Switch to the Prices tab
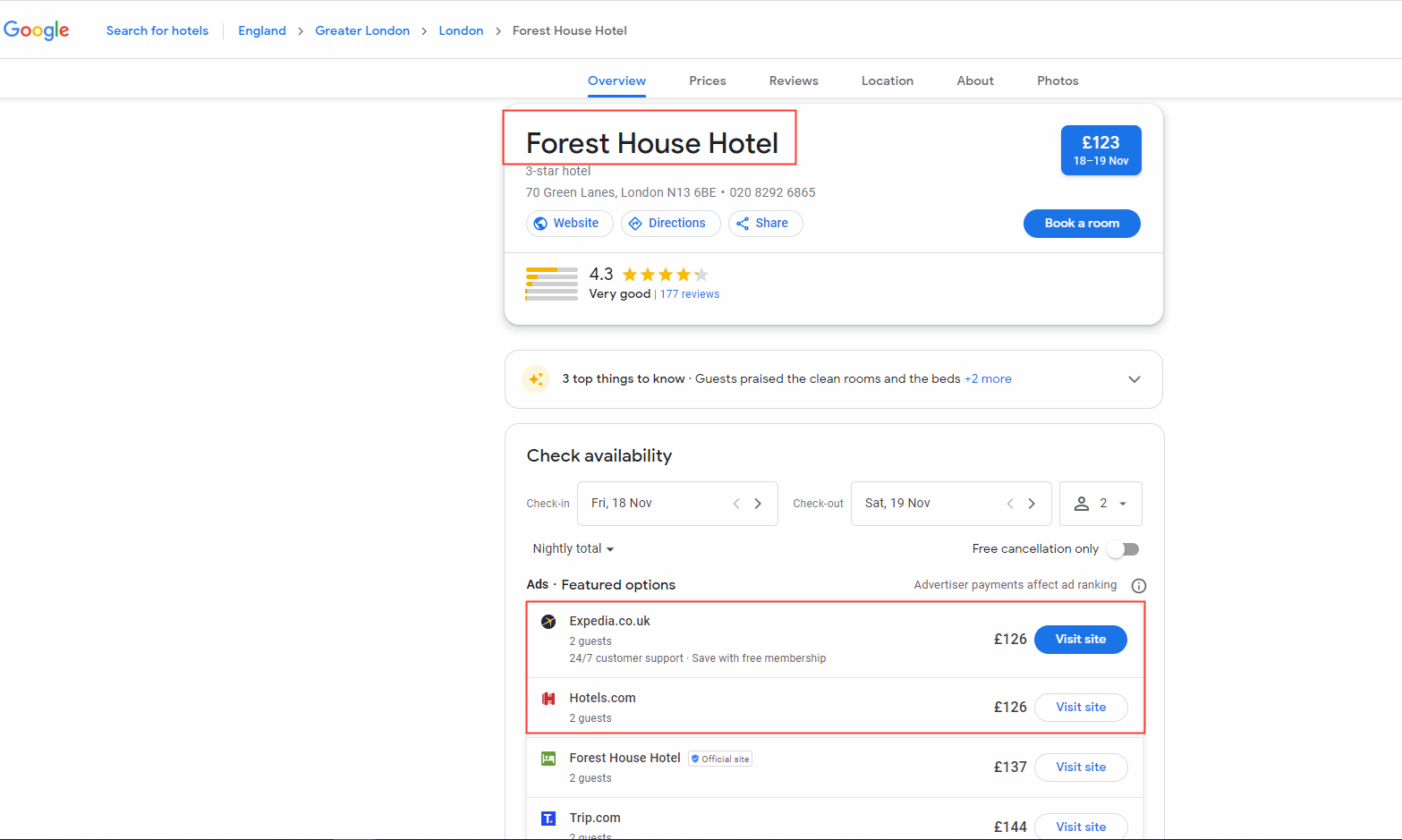The height and width of the screenshot is (840, 1402). 708,81
